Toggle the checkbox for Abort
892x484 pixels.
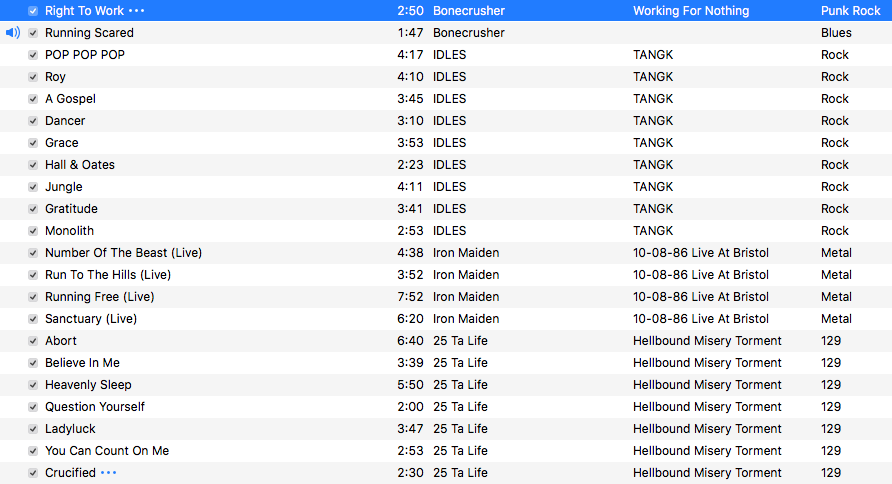tap(33, 341)
